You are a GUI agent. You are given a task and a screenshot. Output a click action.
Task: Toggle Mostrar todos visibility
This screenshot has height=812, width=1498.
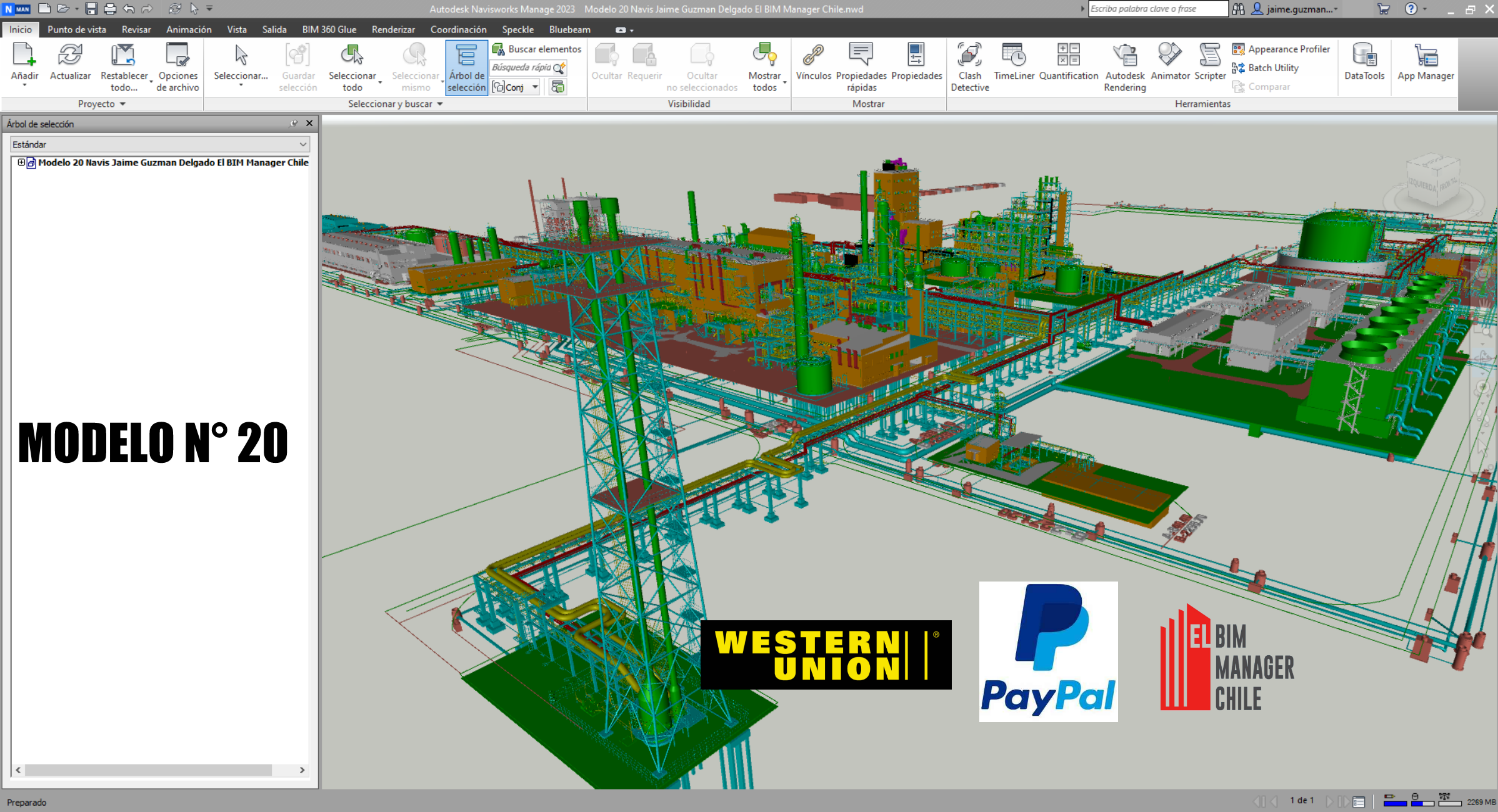765,66
